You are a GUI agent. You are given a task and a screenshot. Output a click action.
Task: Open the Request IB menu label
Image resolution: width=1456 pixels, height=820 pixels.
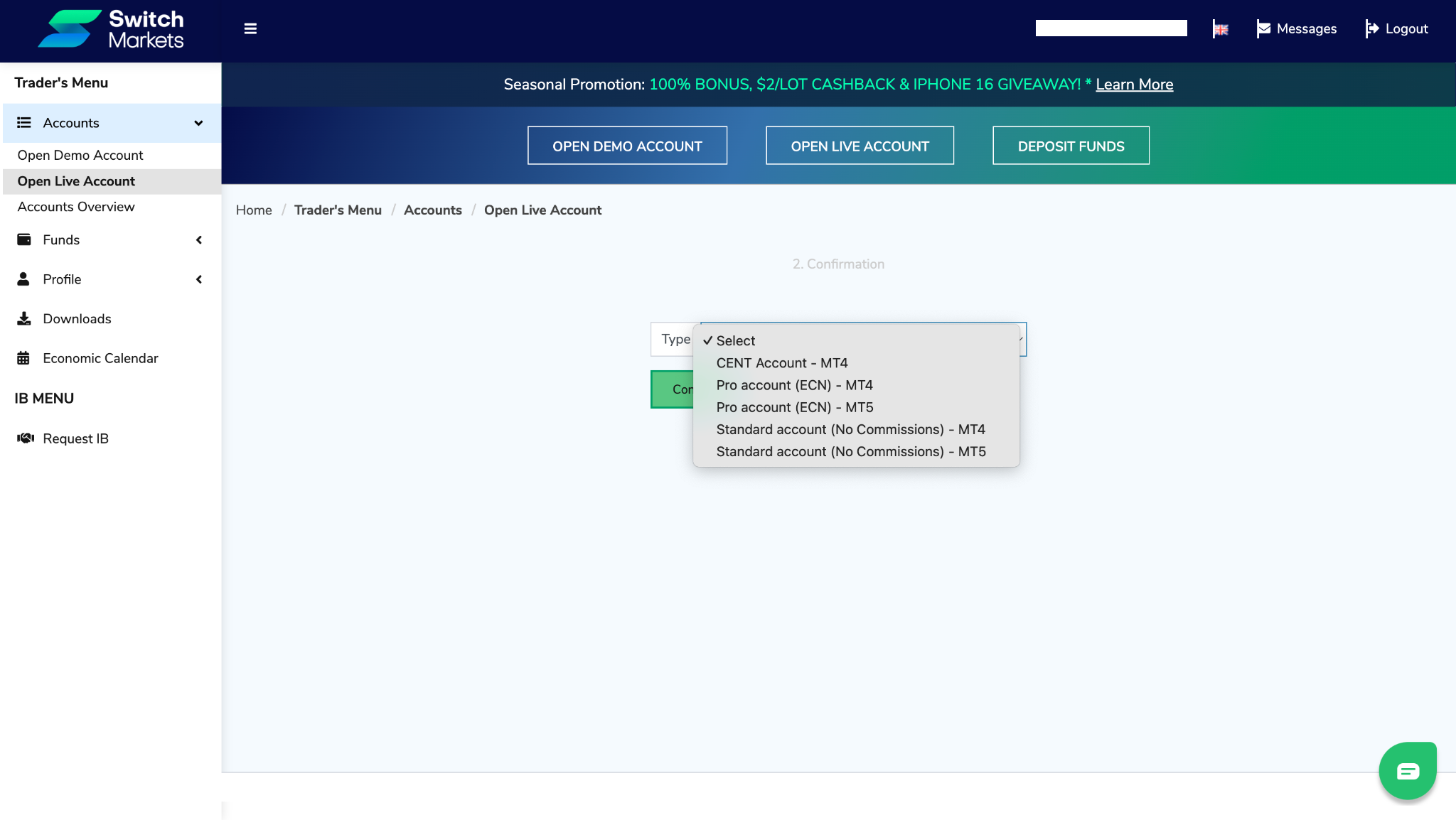75,438
